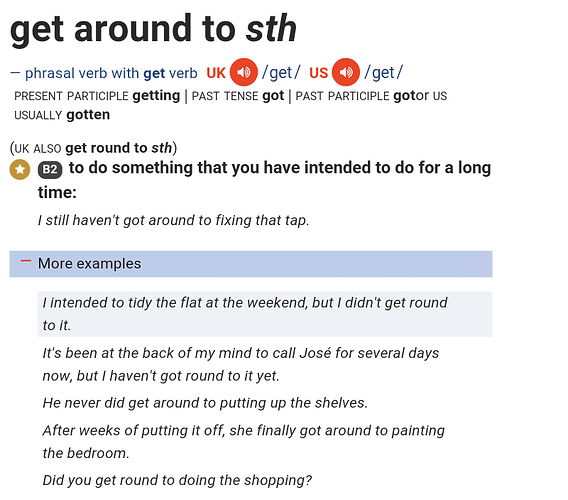This screenshot has width=568, height=500.
Task: Click the example sentence about fixing that tap
Action: tap(174, 220)
